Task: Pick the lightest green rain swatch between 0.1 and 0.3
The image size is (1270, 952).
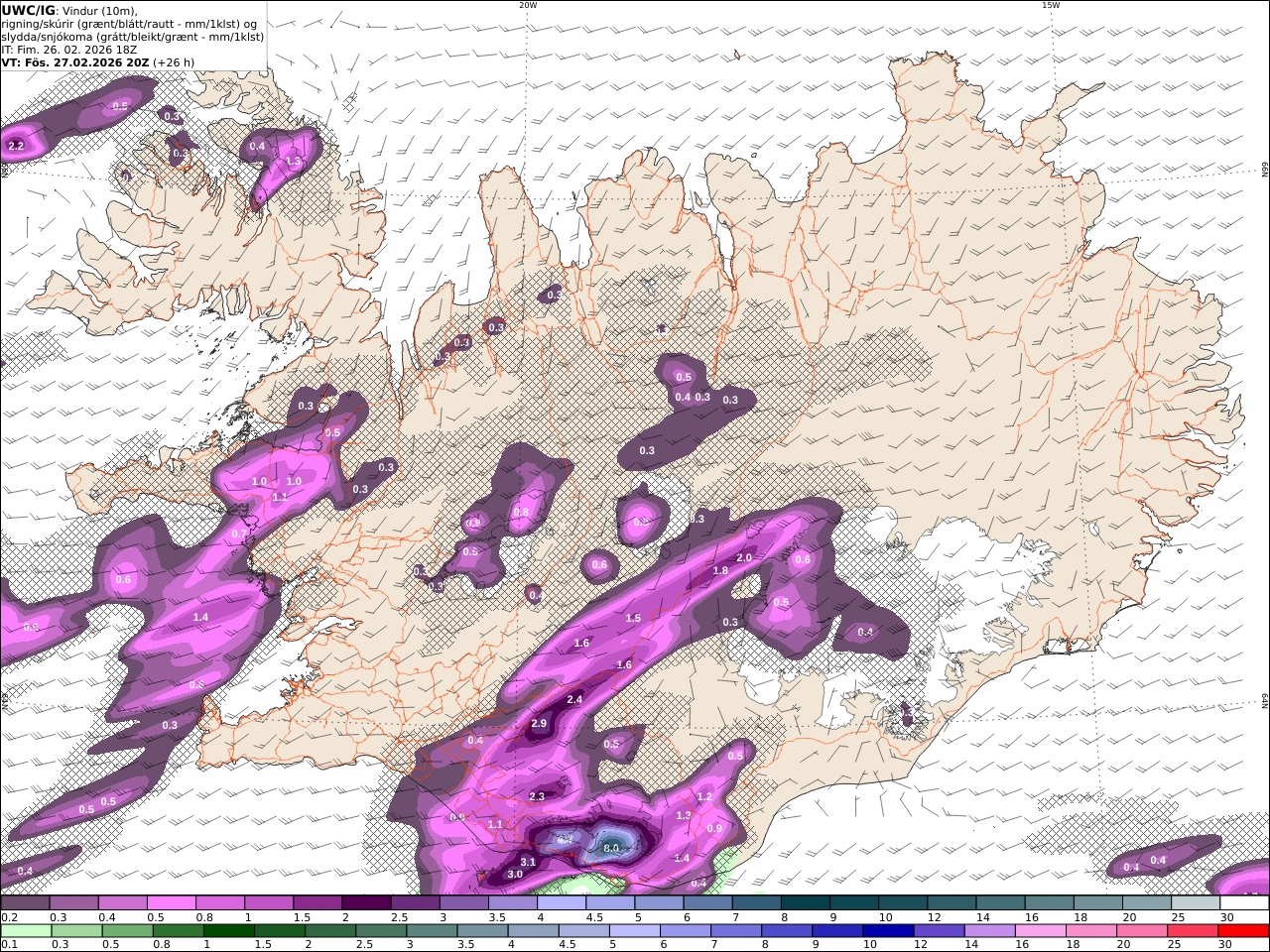Action: click(x=26, y=931)
